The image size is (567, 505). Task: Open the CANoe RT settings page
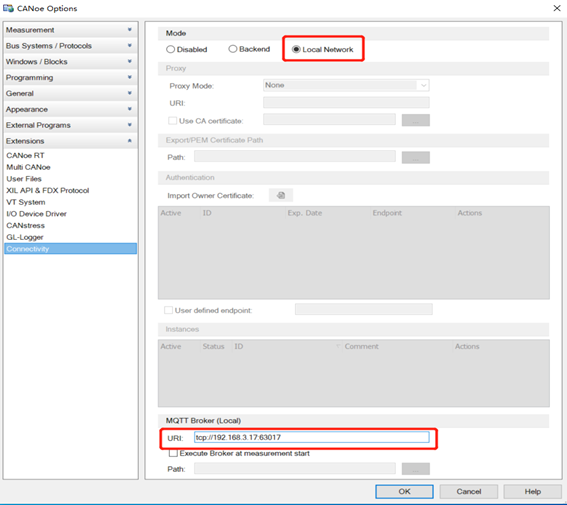coord(25,155)
